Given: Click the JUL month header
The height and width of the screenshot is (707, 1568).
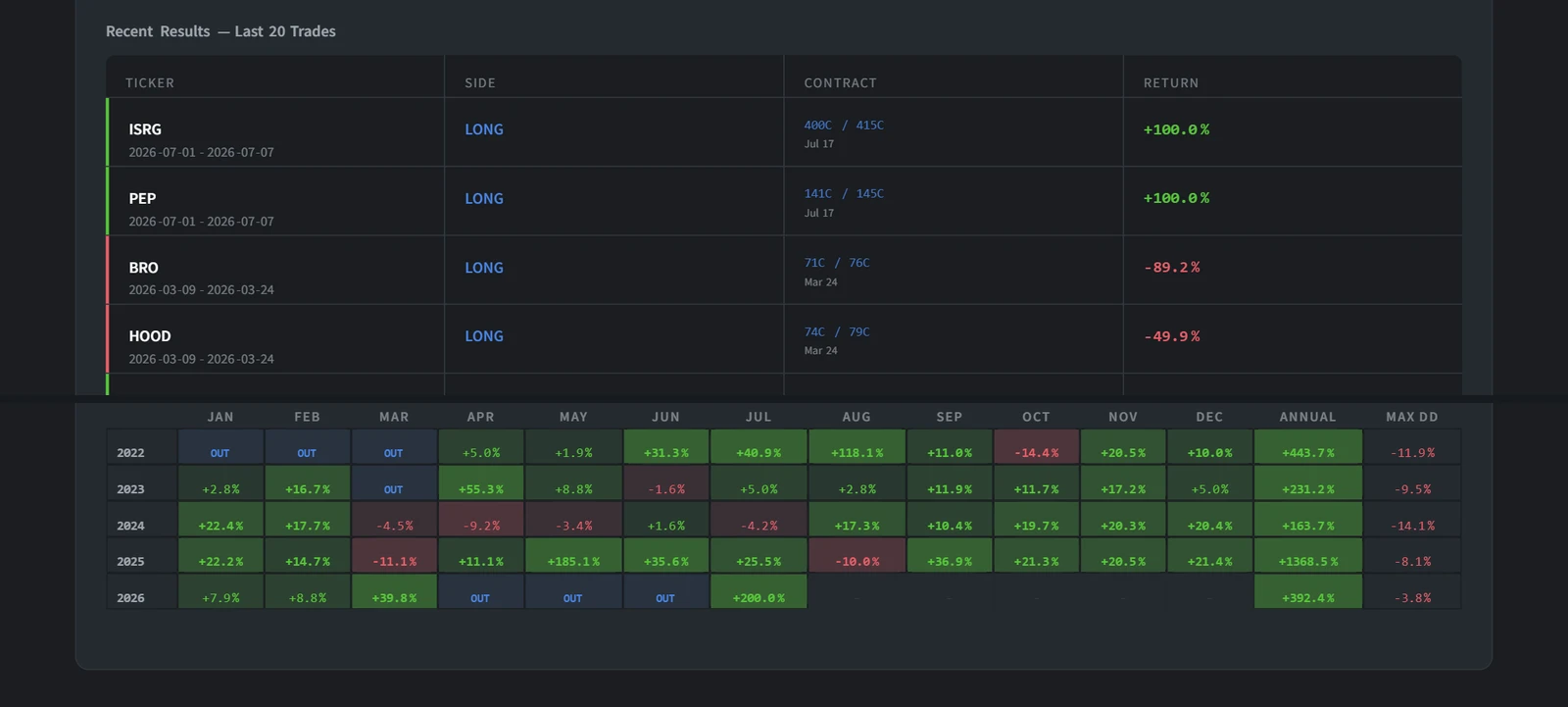Looking at the screenshot, I should (x=759, y=417).
